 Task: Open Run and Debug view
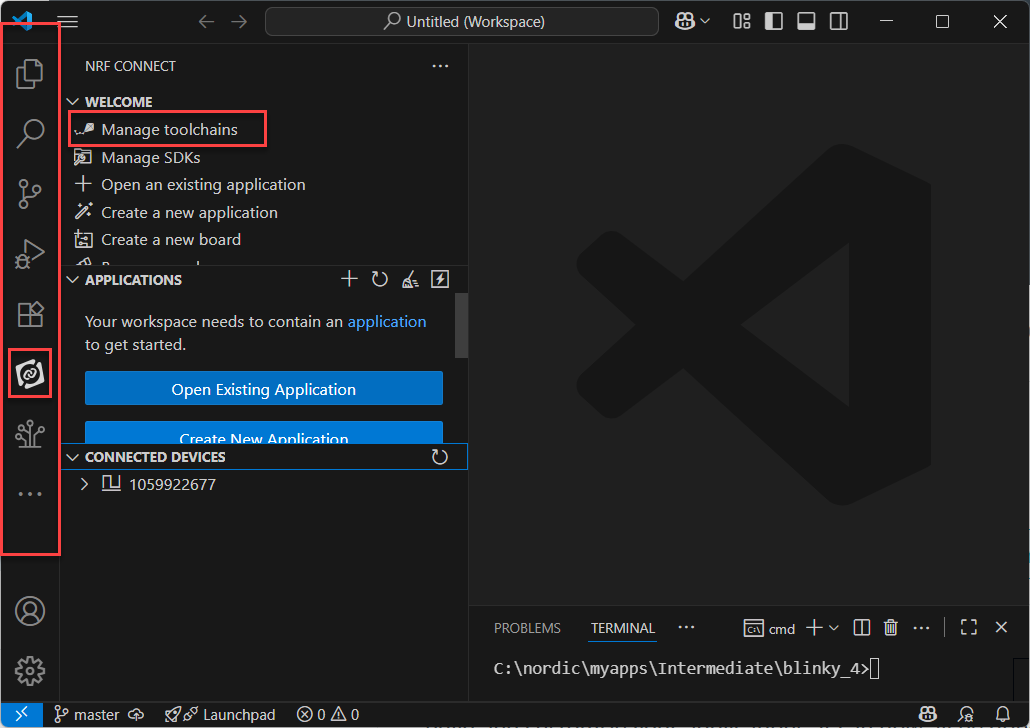coord(30,254)
